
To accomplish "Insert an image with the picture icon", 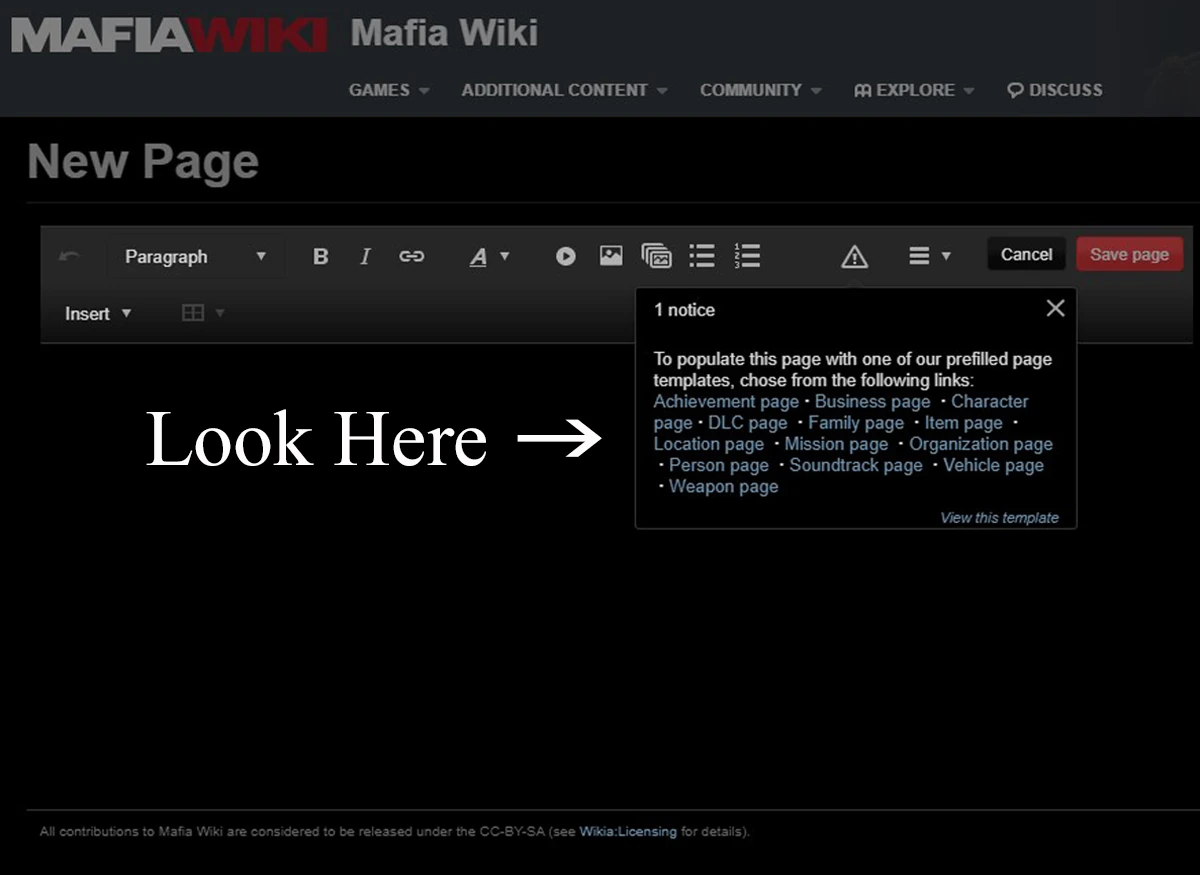I will (611, 256).
